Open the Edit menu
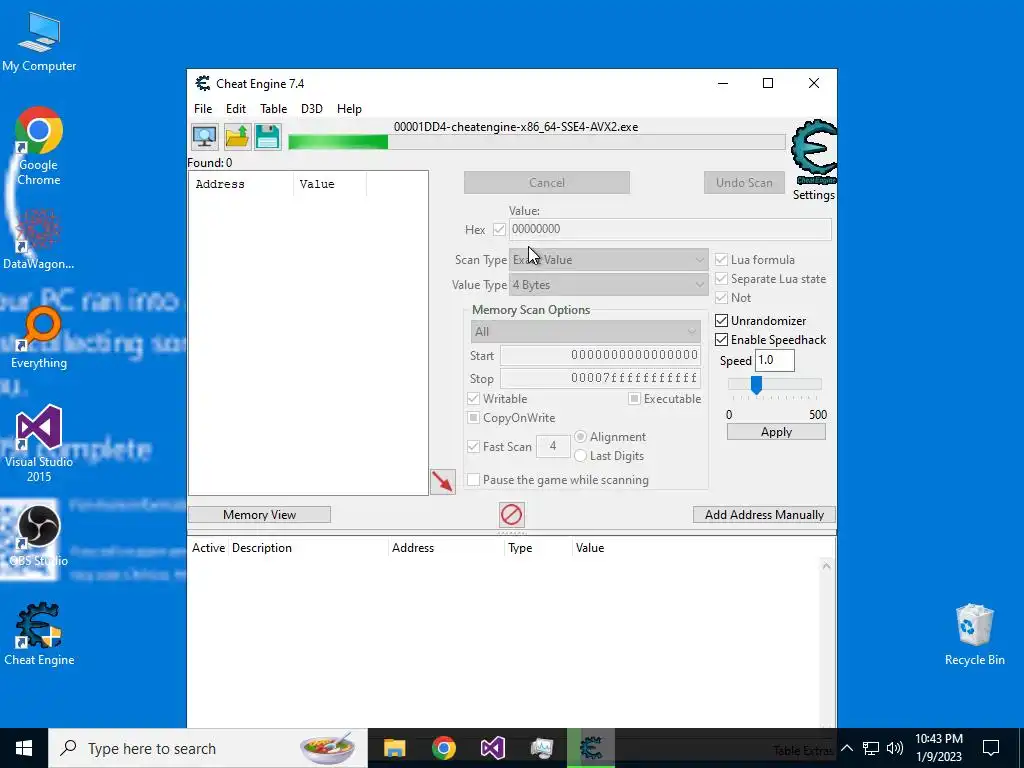Screen dimensions: 1024x768 (x=236, y=109)
